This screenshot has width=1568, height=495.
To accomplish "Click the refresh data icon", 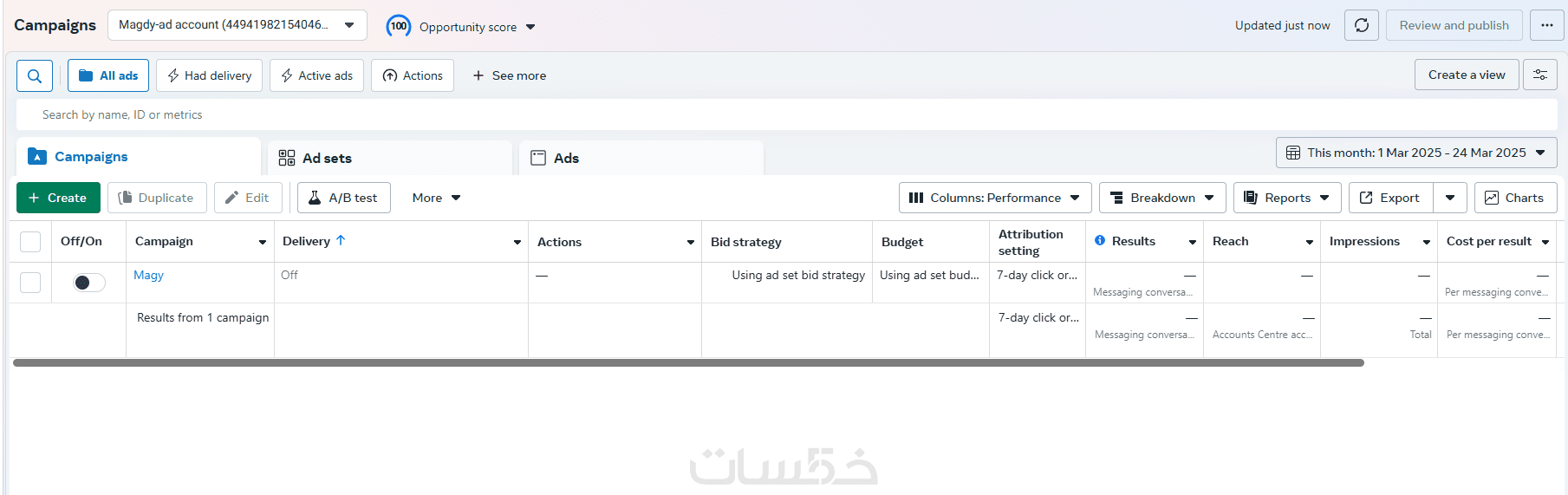I will 1362,25.
